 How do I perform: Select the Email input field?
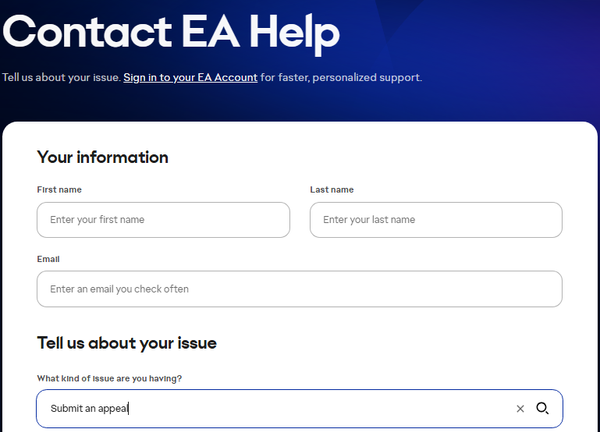300,289
